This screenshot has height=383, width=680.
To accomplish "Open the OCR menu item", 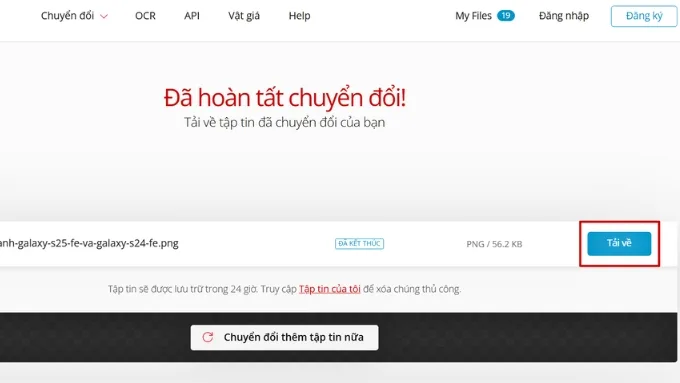I will (x=145, y=16).
